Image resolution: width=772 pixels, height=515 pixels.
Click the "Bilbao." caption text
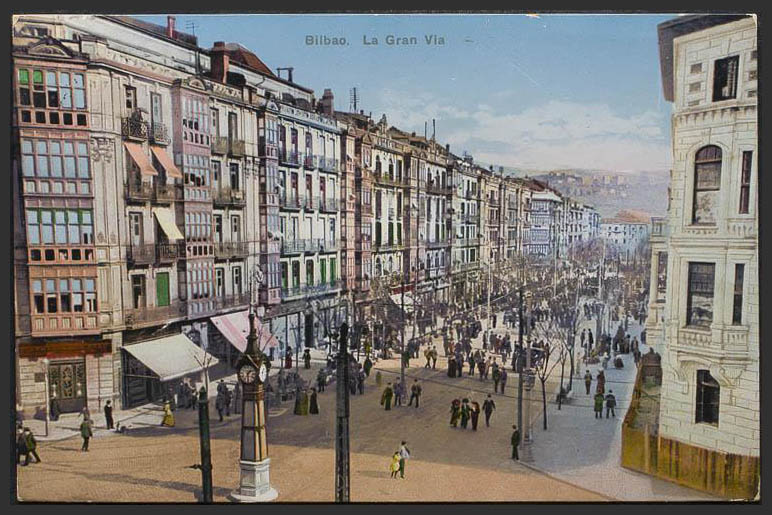tap(327, 40)
